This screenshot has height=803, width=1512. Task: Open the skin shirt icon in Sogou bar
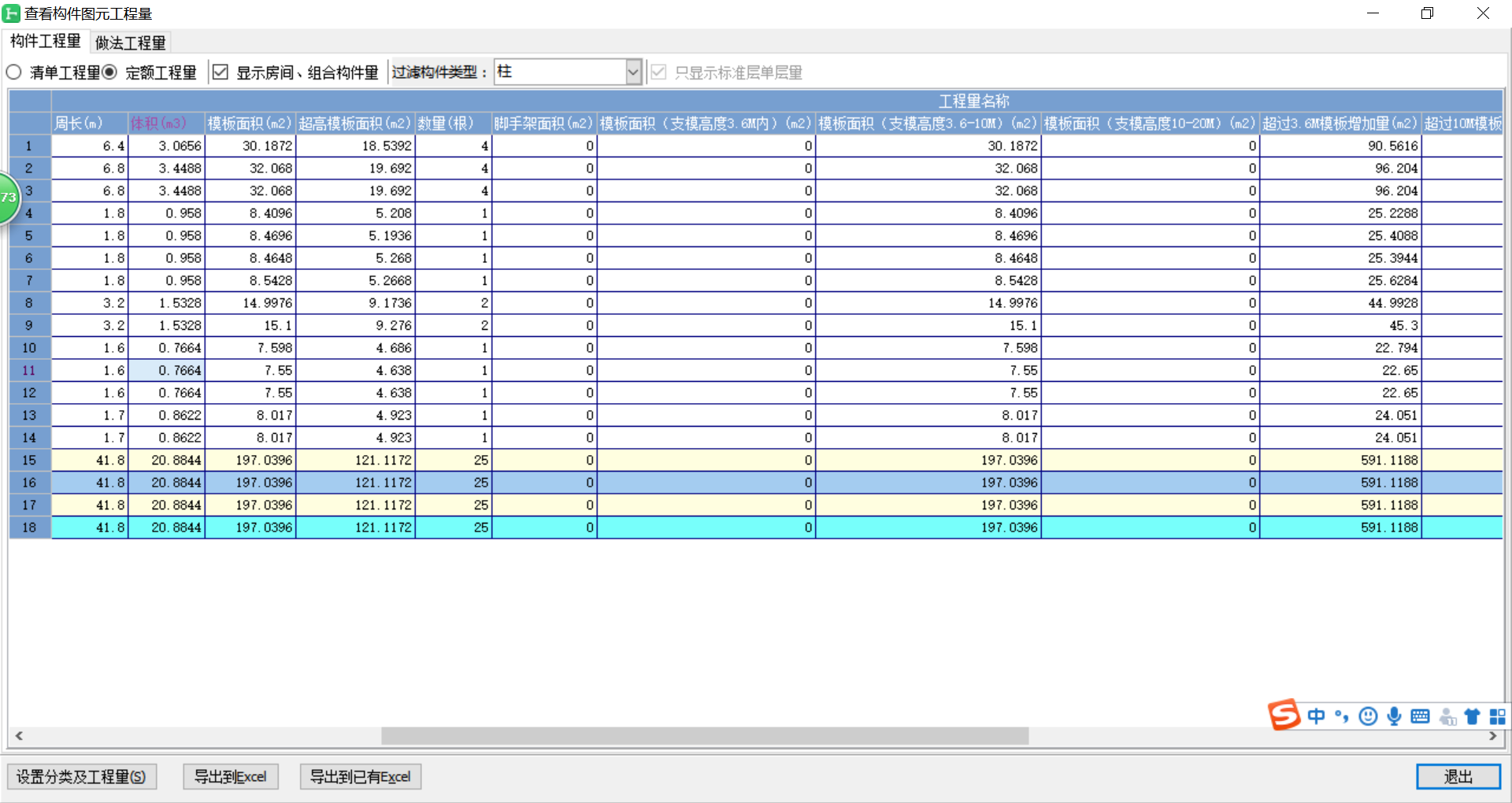[1472, 716]
